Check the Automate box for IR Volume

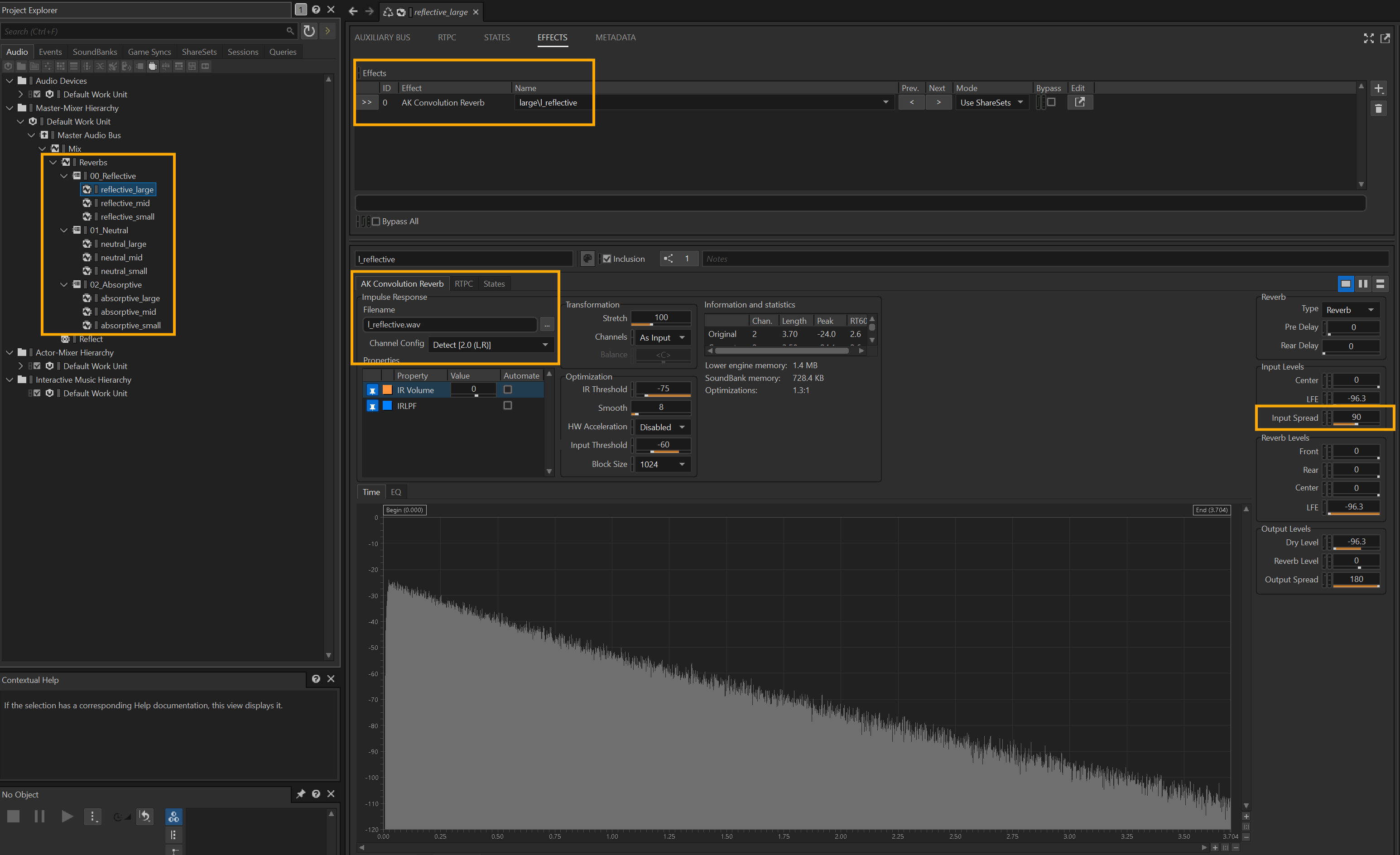pos(507,390)
